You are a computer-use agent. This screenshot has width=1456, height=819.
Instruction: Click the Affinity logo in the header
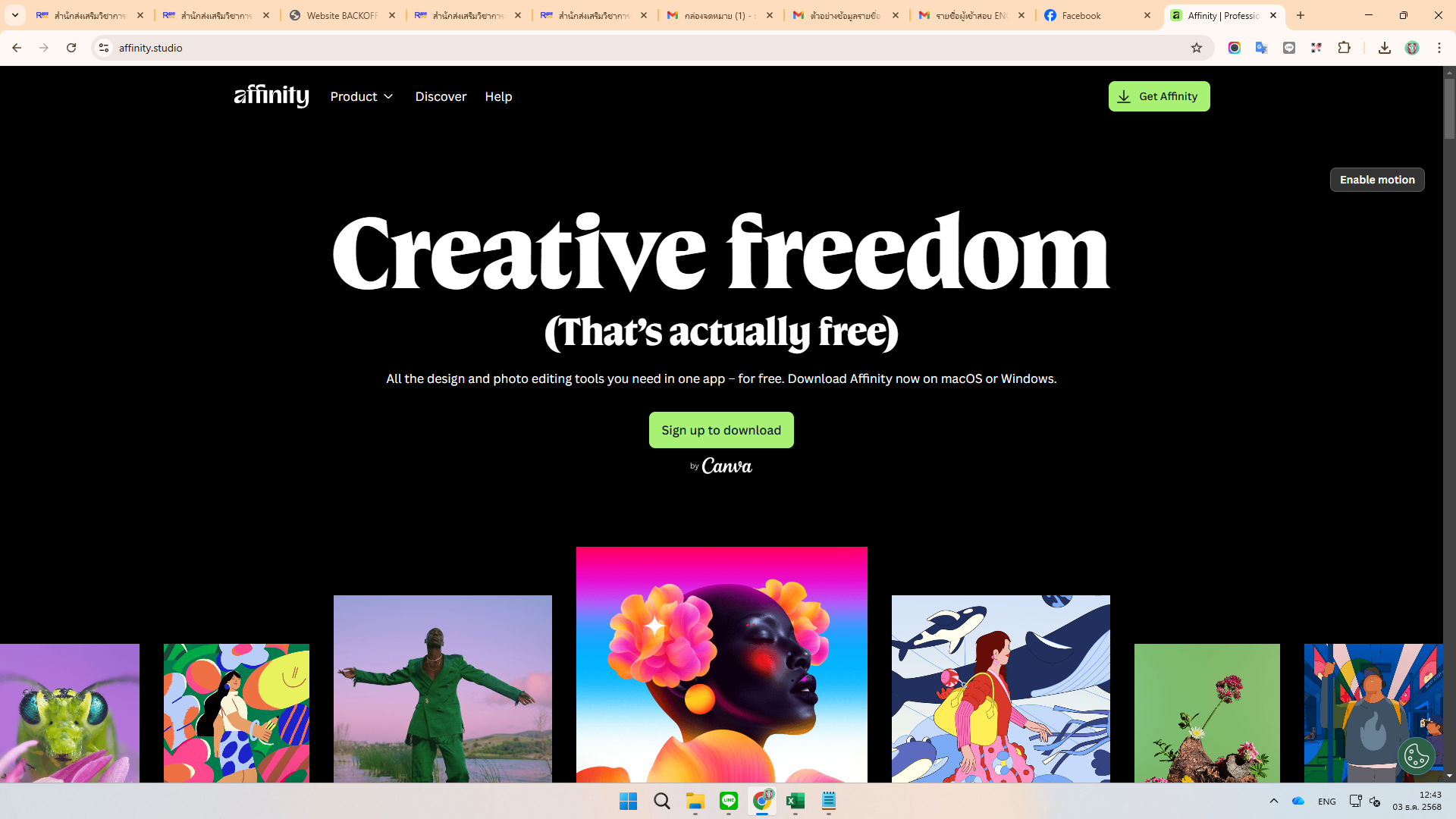pos(271,96)
